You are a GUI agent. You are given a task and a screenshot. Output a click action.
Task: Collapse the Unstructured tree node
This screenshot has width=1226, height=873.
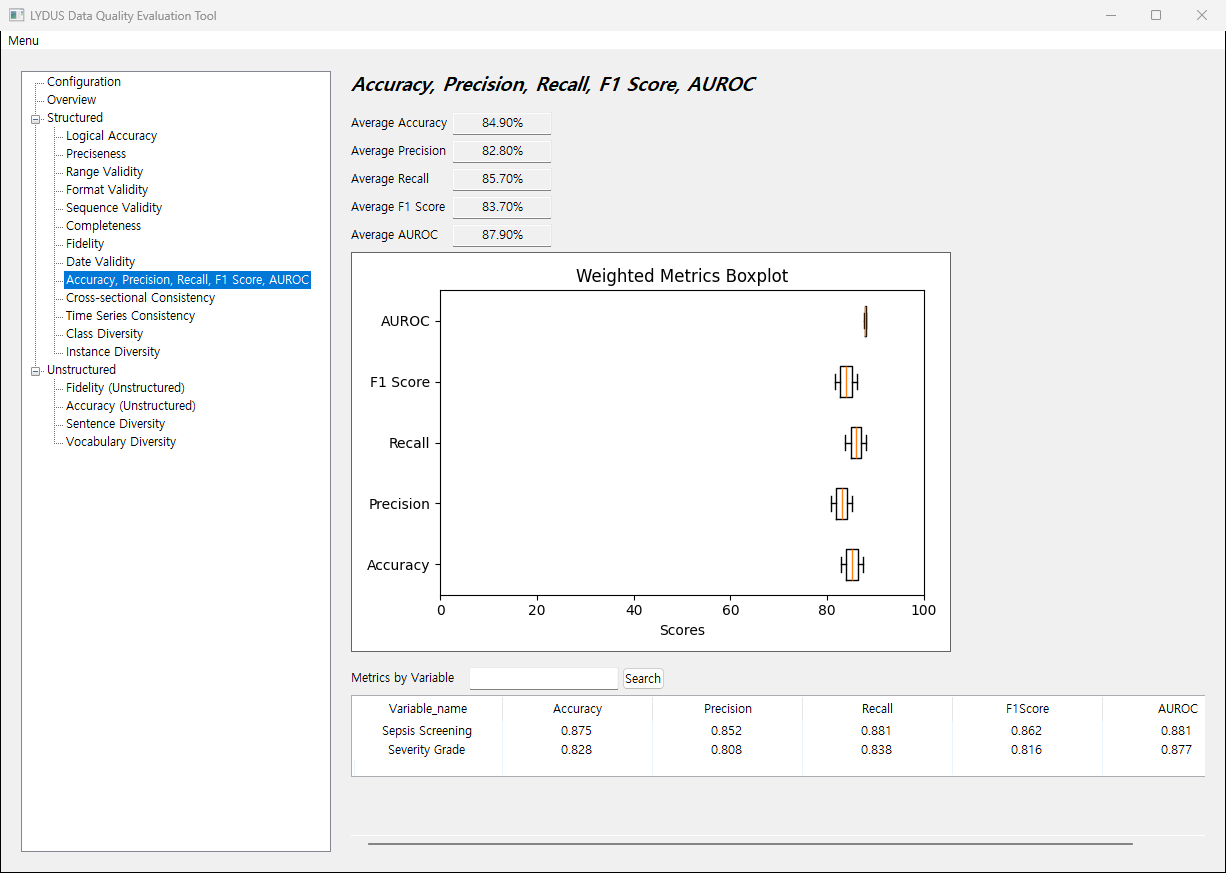tap(36, 371)
